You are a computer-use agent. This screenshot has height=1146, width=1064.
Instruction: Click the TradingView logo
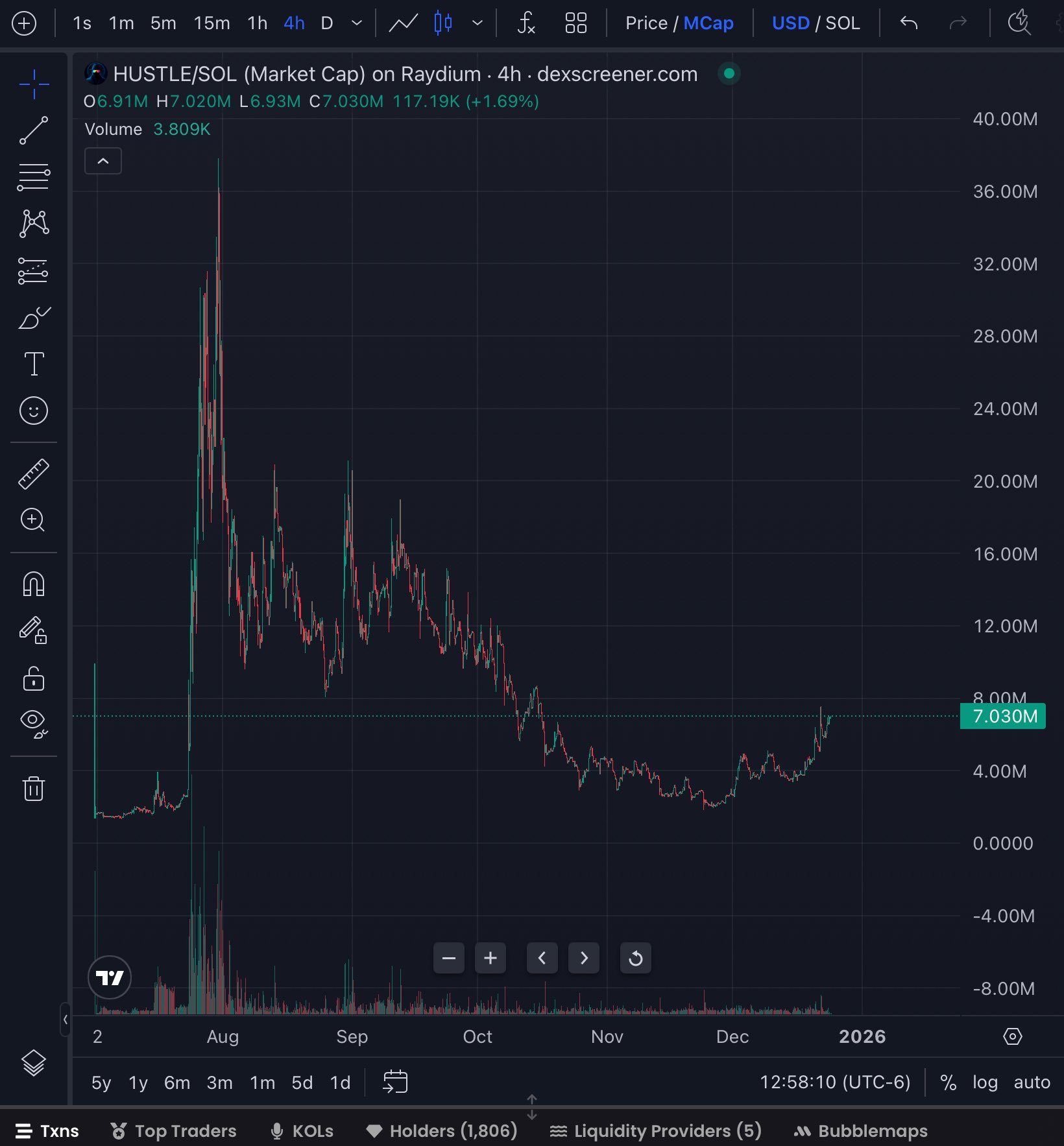[110, 977]
